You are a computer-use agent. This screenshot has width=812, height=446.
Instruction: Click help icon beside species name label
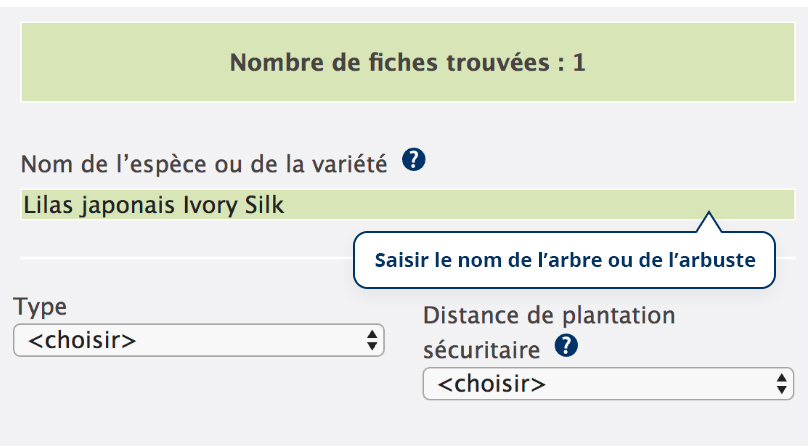(415, 160)
